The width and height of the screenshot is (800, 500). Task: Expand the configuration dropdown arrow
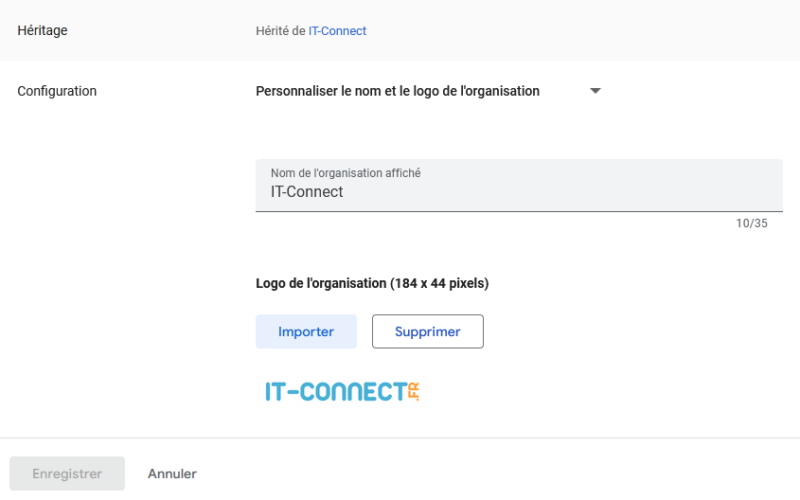click(x=595, y=91)
